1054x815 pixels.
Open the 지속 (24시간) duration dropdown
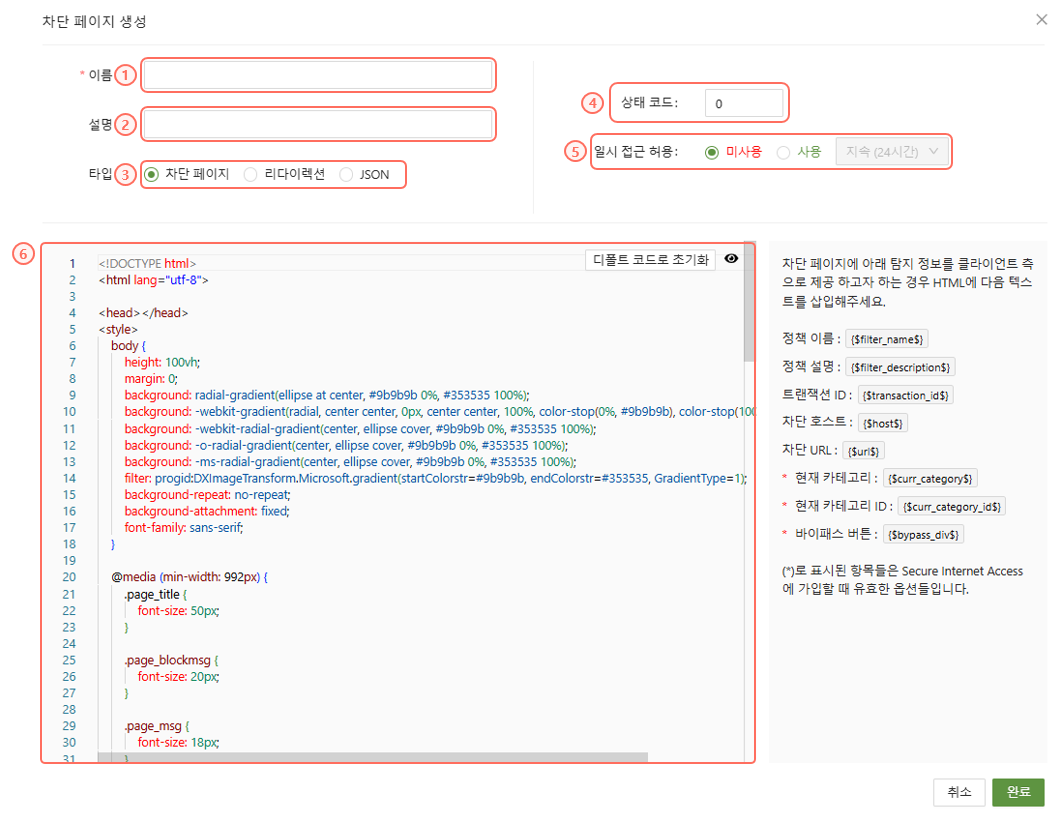(x=891, y=152)
